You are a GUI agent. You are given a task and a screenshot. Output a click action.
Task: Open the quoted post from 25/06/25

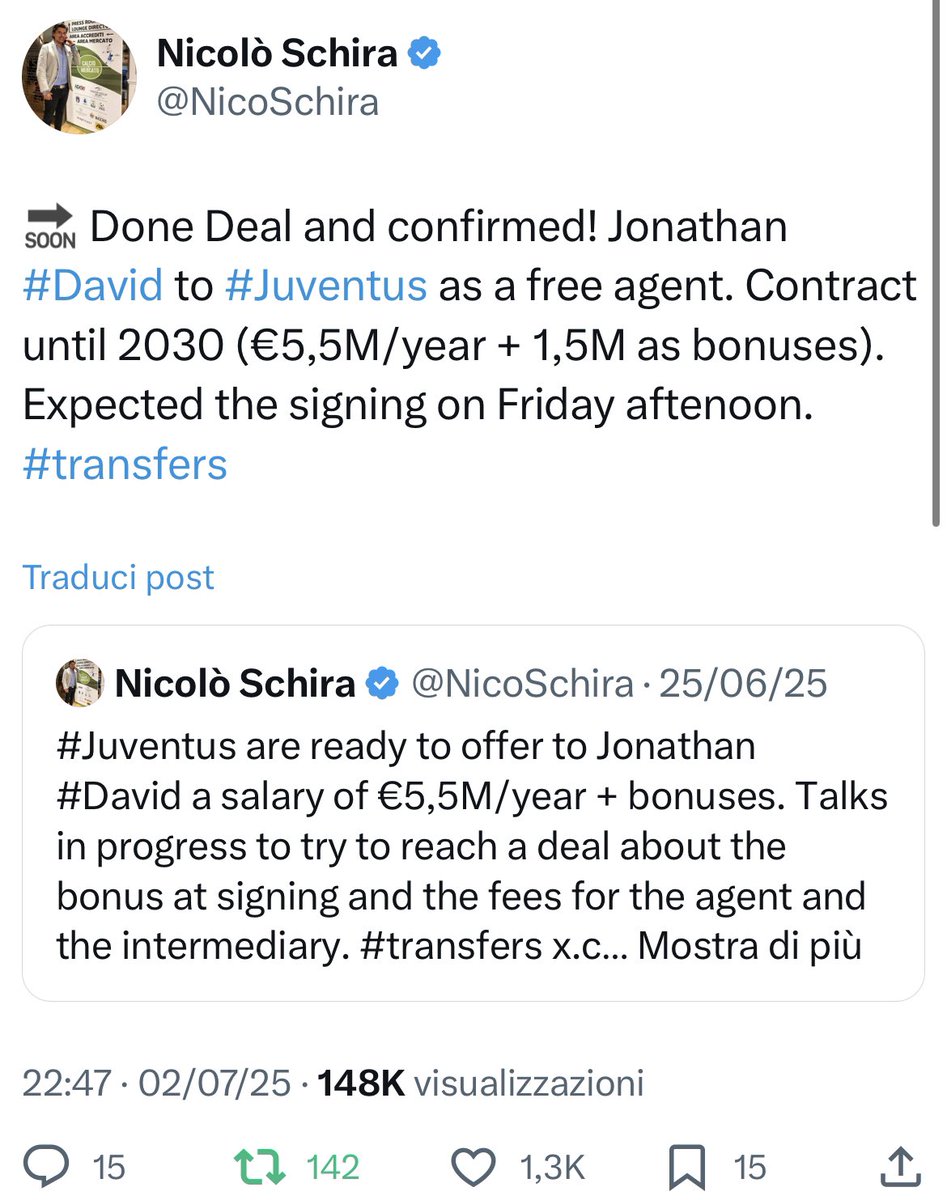[473, 813]
